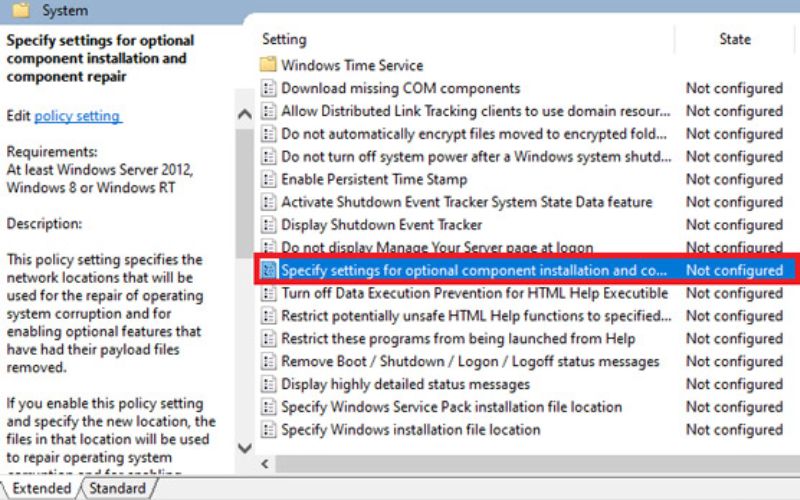Click the System folder icon in header
This screenshot has height=500, width=800.
20,11
